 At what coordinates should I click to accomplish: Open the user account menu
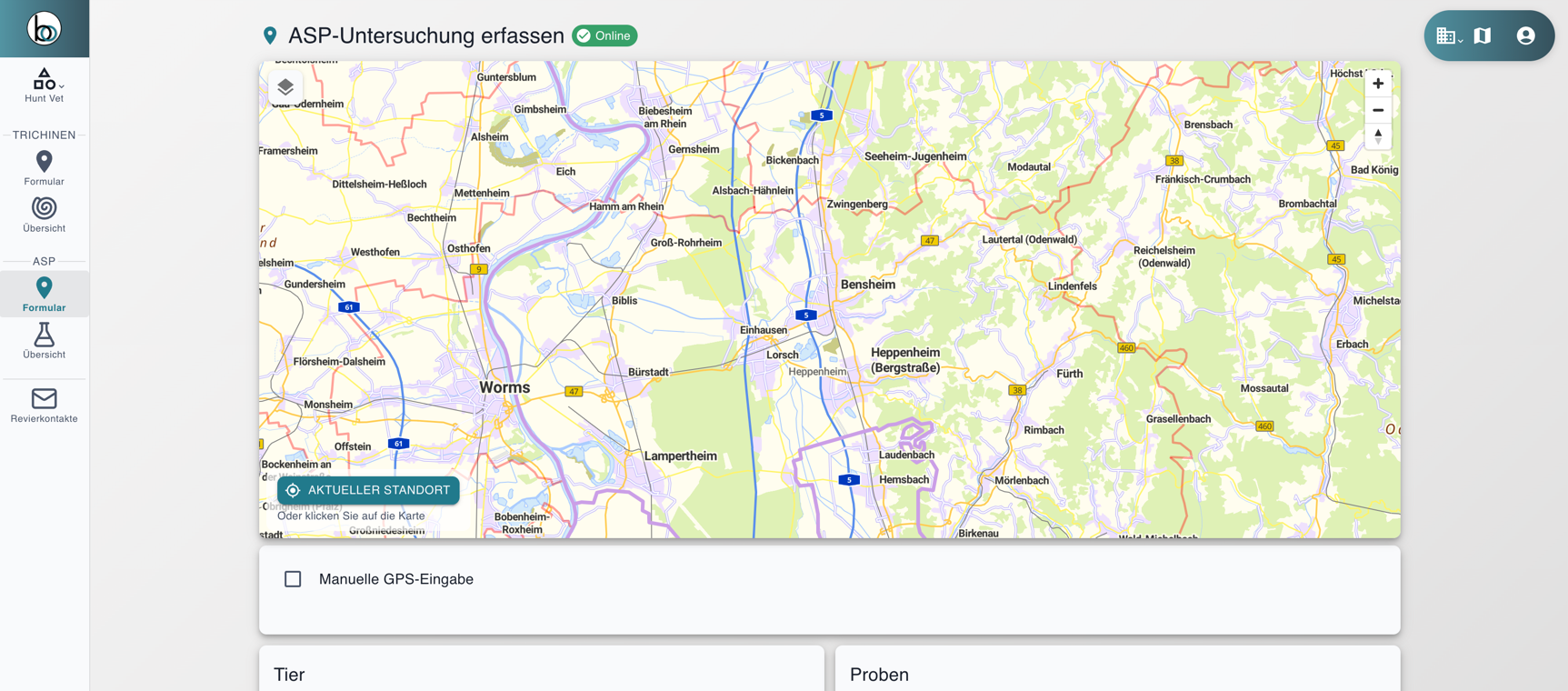(x=1525, y=35)
